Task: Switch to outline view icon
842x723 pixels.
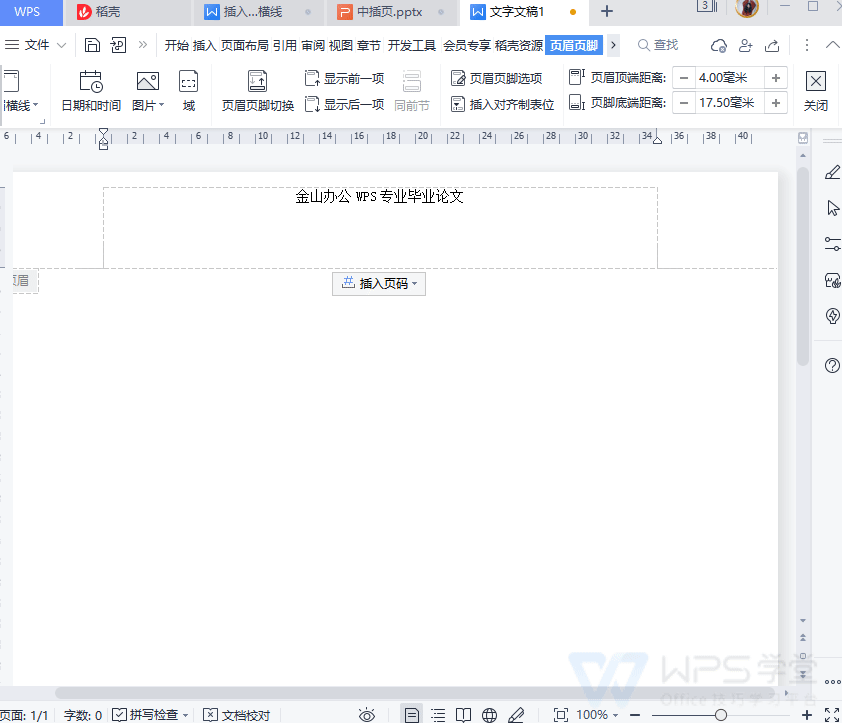Action: point(438,715)
